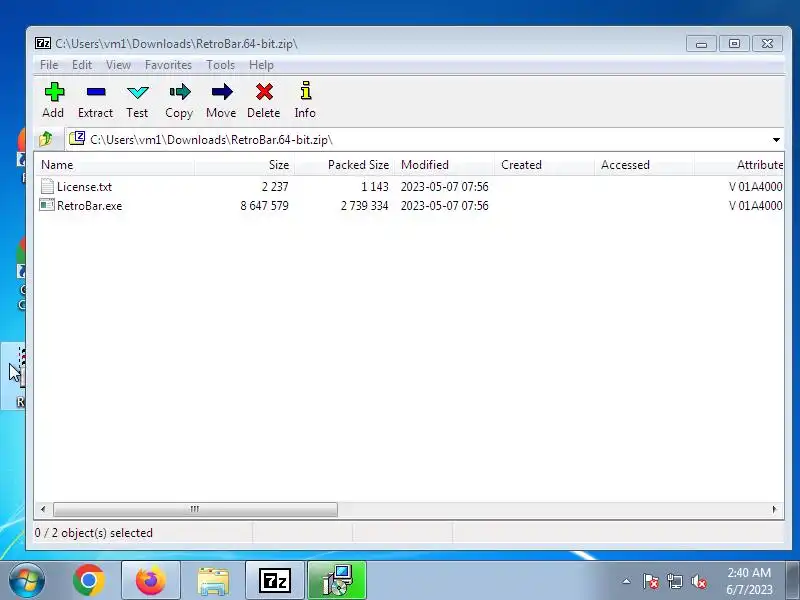
Task: Click the Extract minus icon
Action: 96,92
